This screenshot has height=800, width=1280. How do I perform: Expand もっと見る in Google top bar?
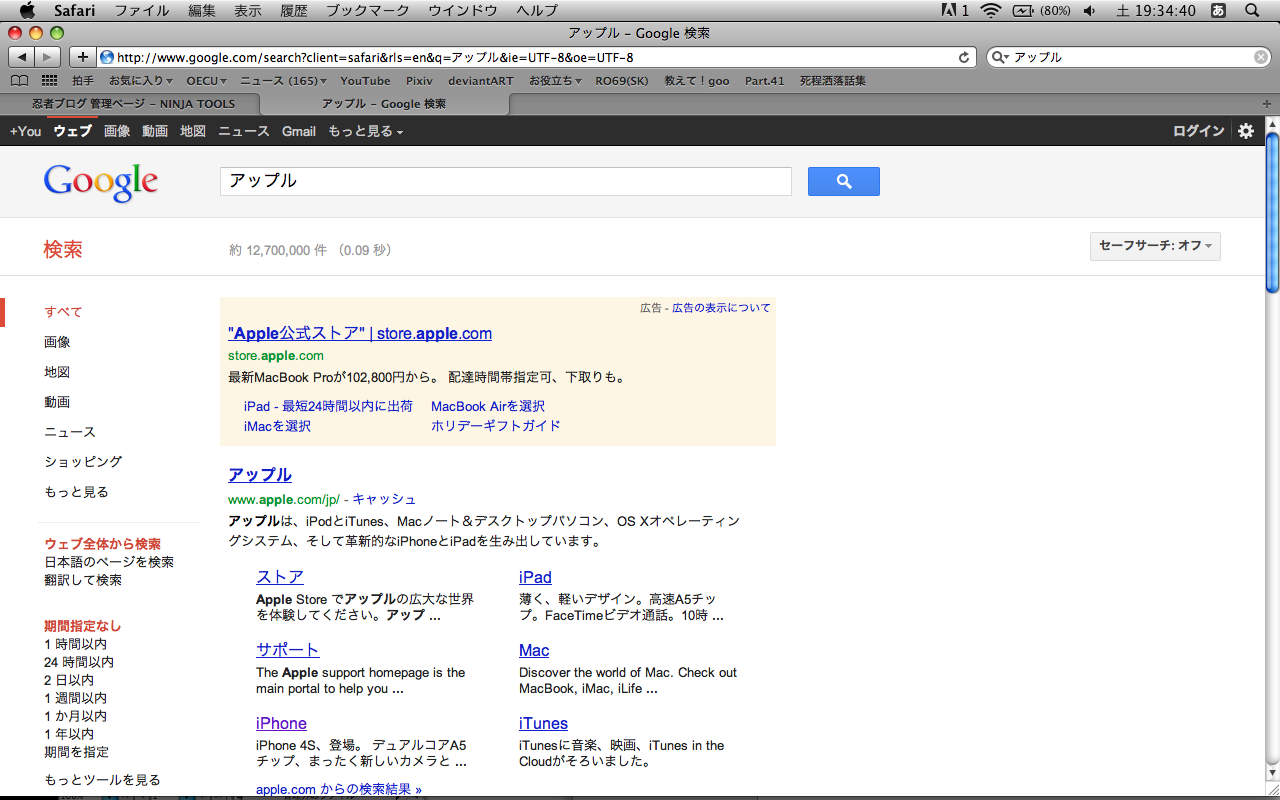365,131
